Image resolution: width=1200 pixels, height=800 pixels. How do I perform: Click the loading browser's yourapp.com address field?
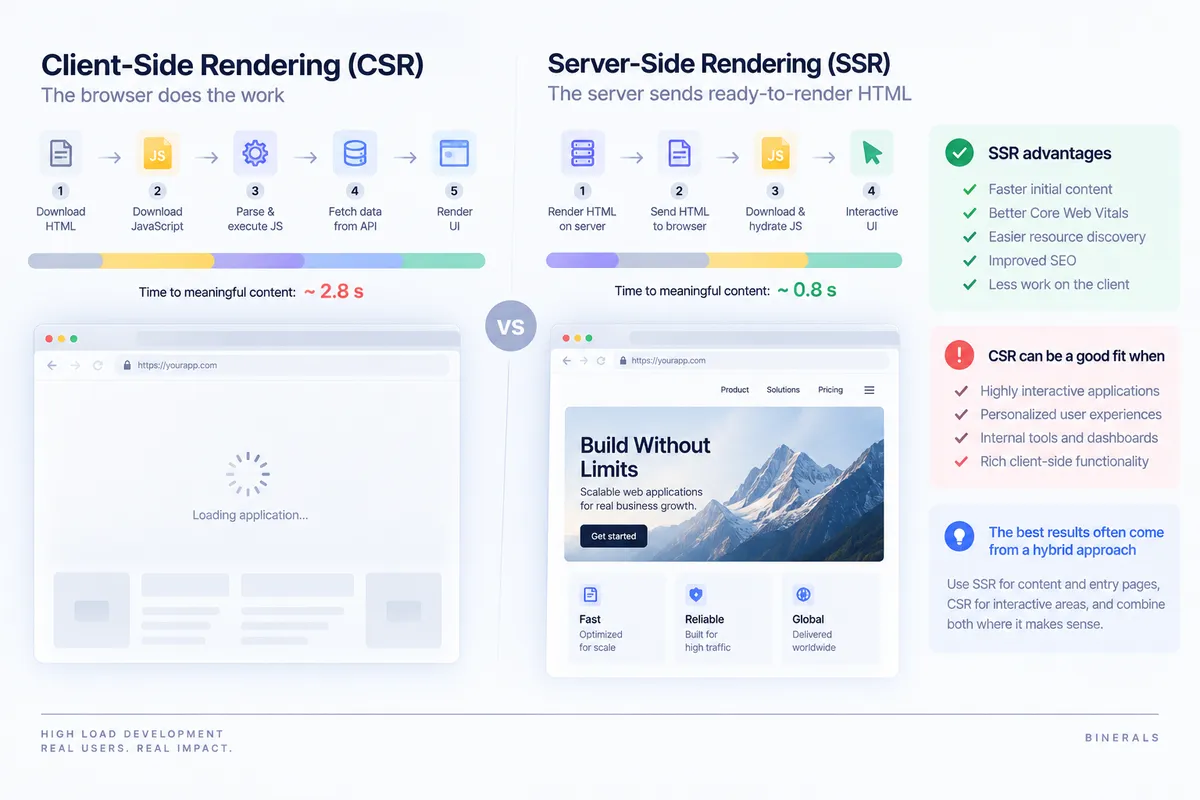(x=282, y=366)
